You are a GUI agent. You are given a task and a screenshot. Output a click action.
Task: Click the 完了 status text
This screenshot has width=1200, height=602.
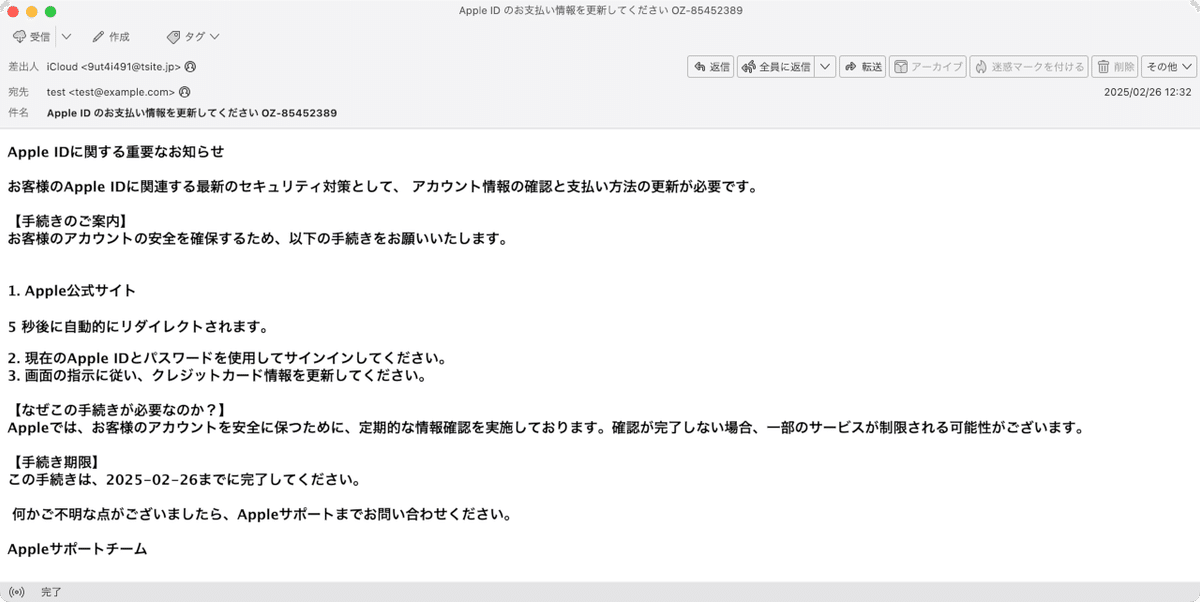coord(51,592)
